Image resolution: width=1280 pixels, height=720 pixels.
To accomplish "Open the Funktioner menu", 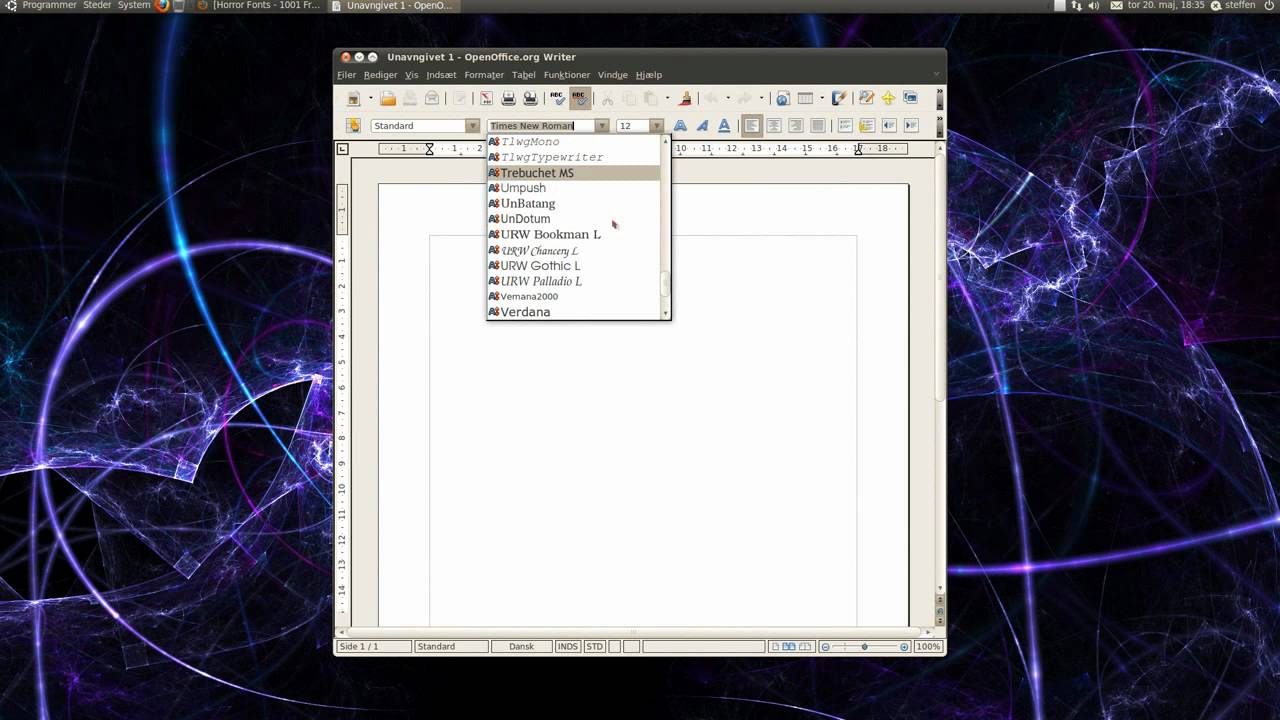I will (x=567, y=75).
